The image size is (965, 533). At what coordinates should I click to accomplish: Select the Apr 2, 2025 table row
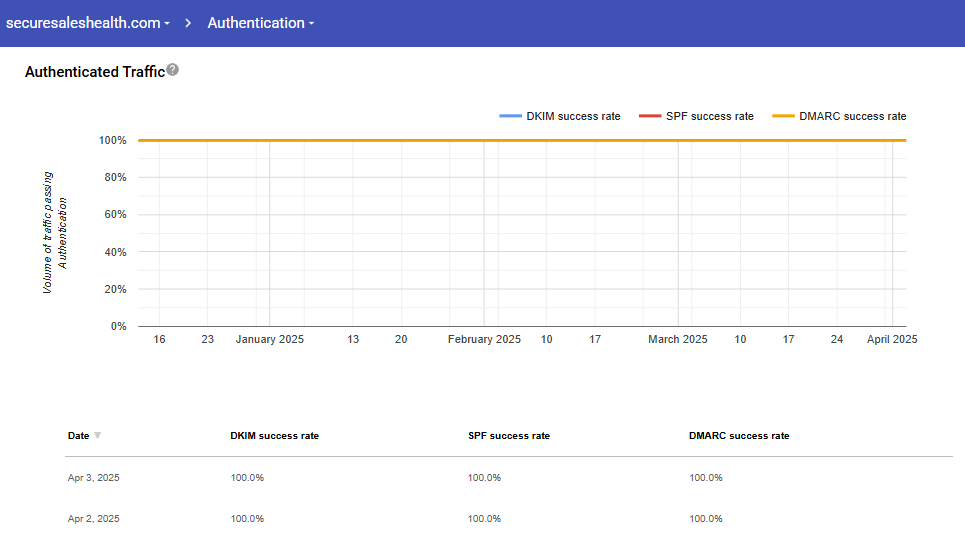(93, 519)
